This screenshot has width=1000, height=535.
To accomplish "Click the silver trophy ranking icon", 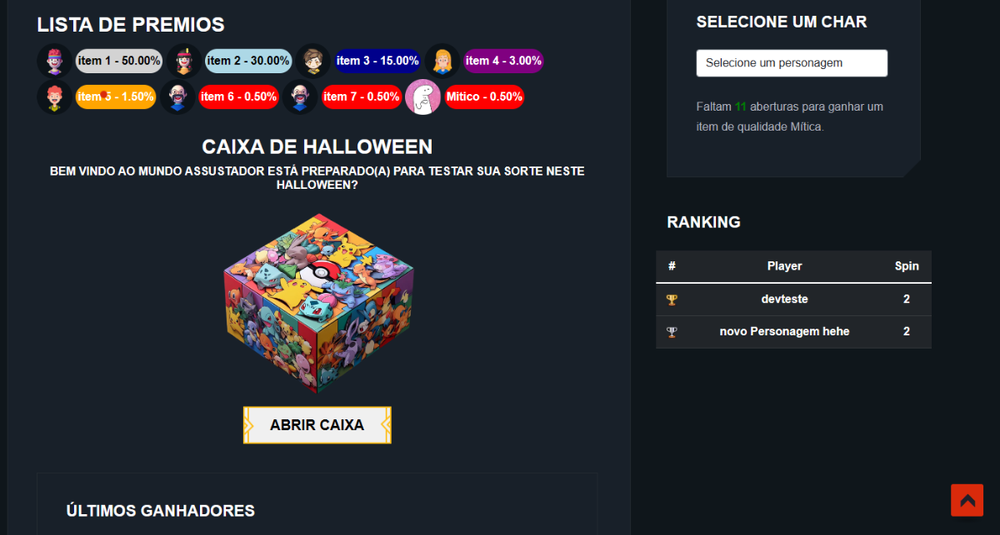I will 672,332.
